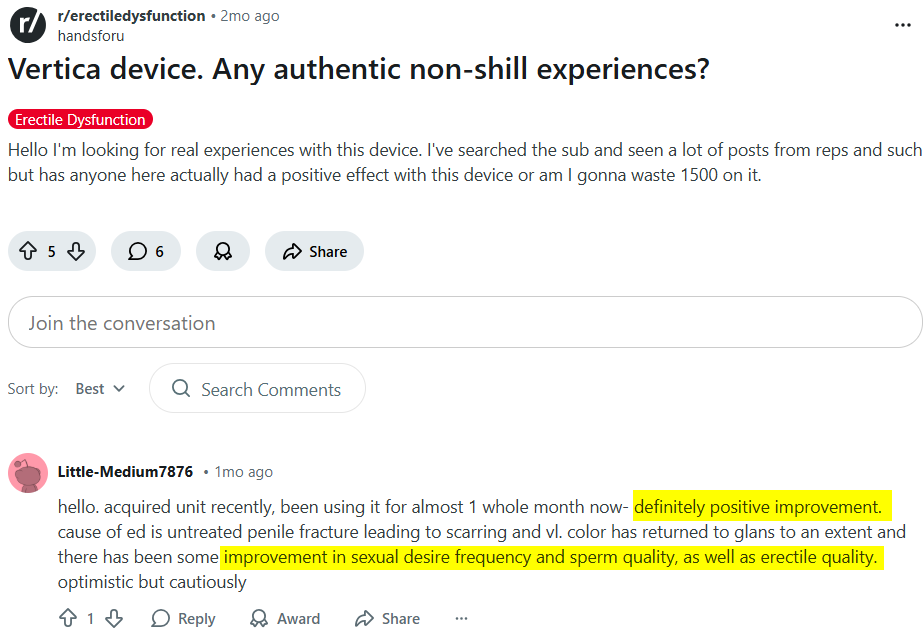Open Little-Medium7876's avatar
The width and height of the screenshot is (923, 644).
tap(28, 472)
